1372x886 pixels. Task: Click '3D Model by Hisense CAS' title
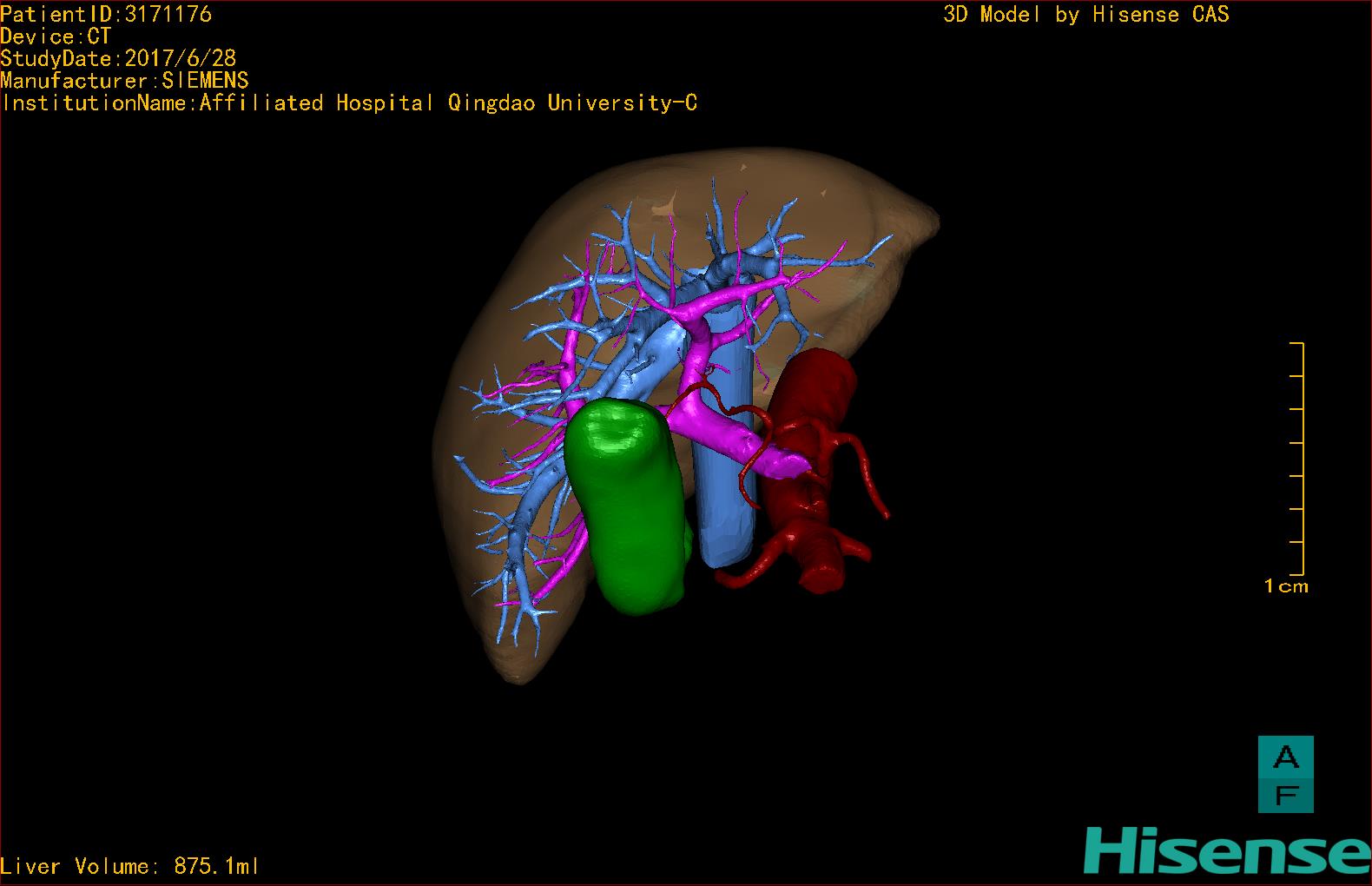[x=1085, y=14]
